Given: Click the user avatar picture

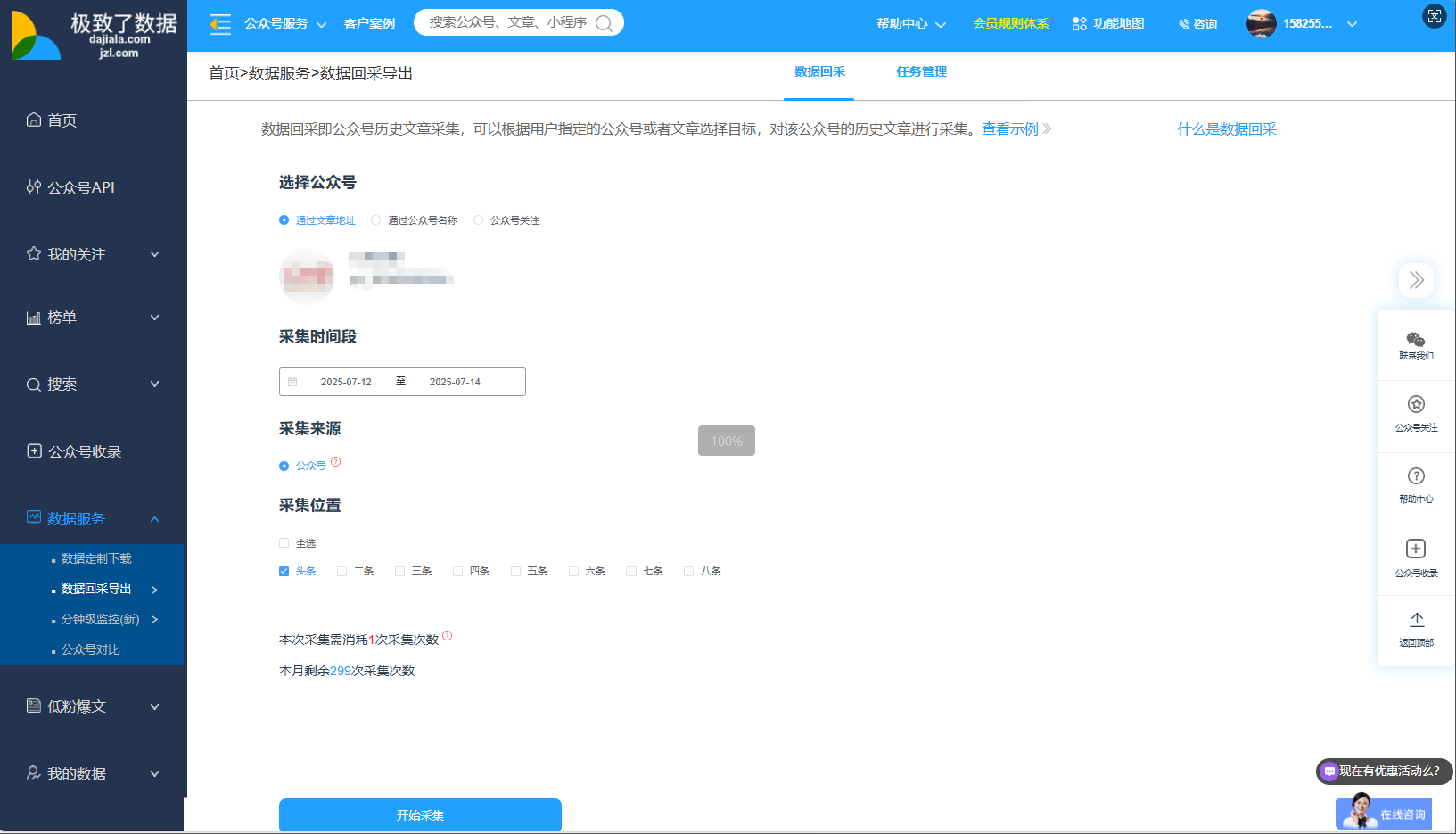Looking at the screenshot, I should point(1261,23).
